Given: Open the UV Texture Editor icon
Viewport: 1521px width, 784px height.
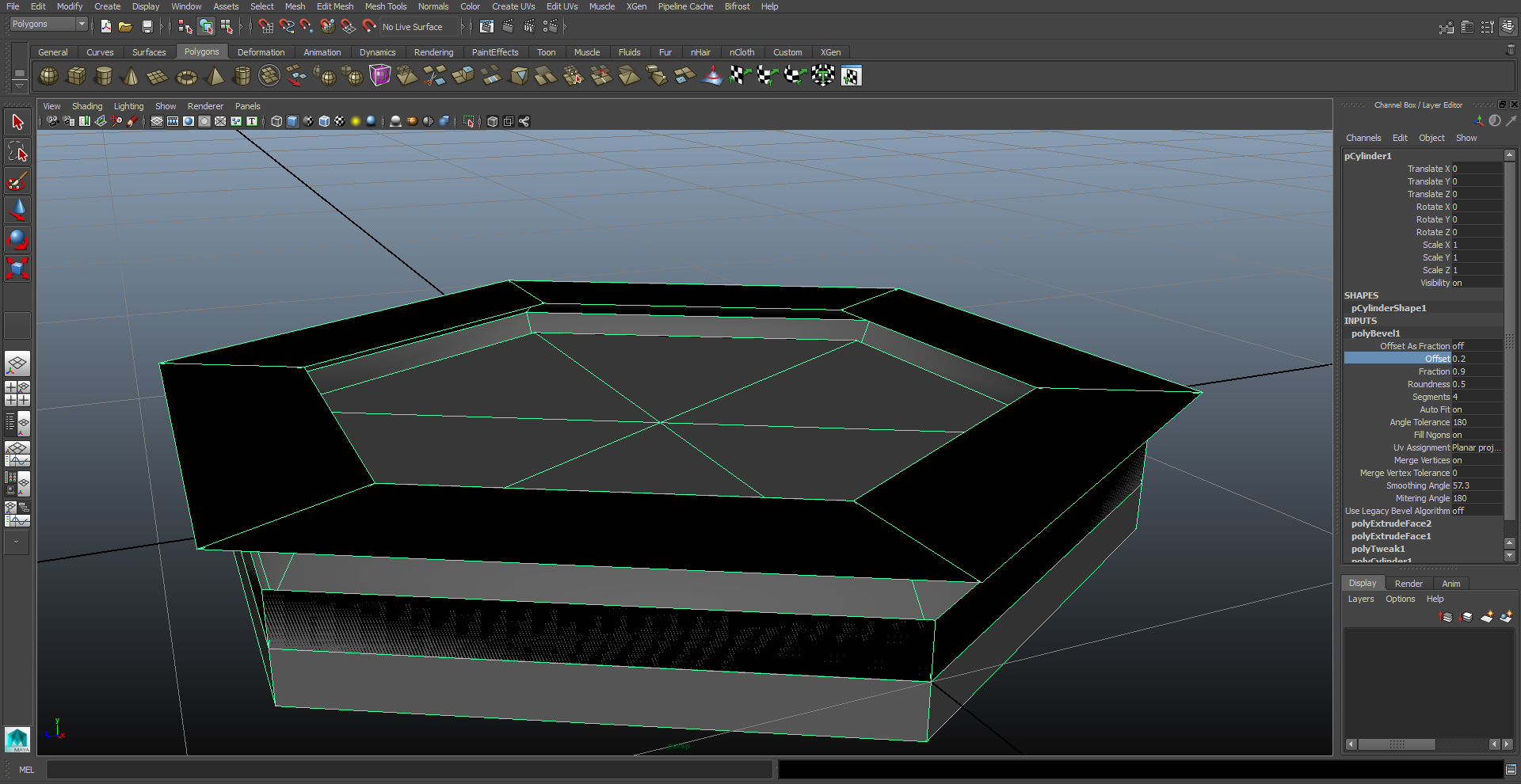Looking at the screenshot, I should pyautogui.click(x=852, y=76).
